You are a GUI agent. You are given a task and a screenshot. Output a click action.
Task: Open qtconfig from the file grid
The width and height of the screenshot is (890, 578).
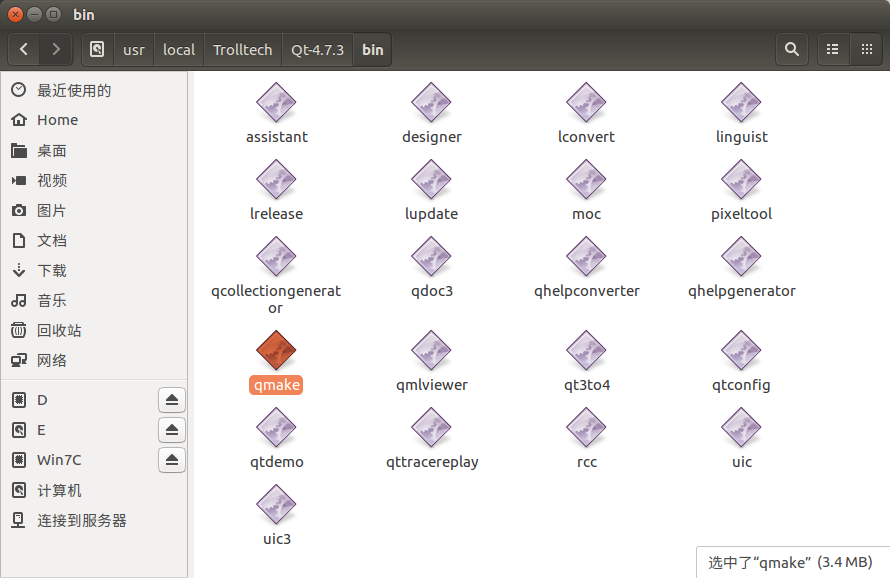[x=741, y=350]
